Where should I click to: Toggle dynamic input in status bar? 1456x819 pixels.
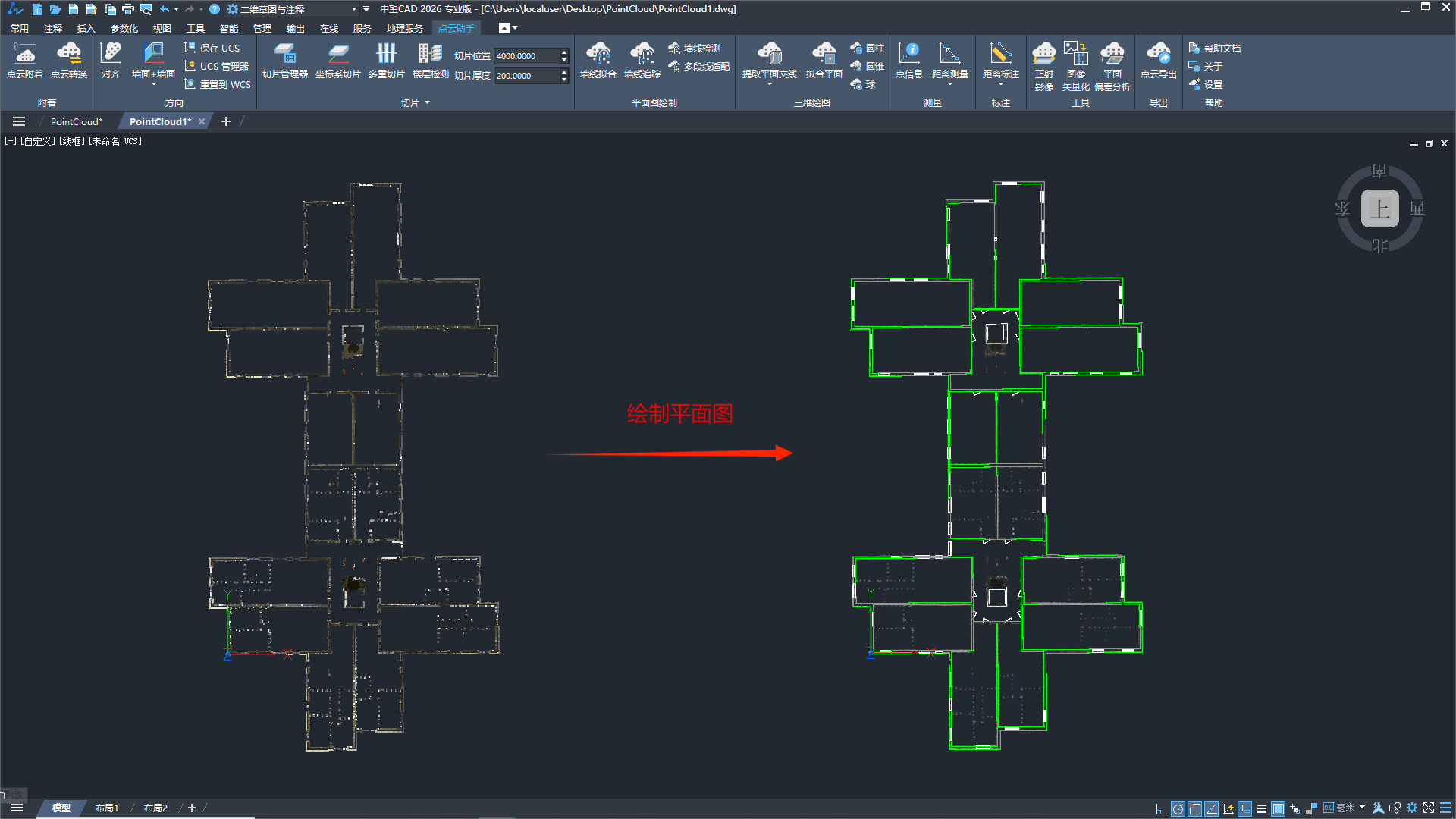(1244, 808)
